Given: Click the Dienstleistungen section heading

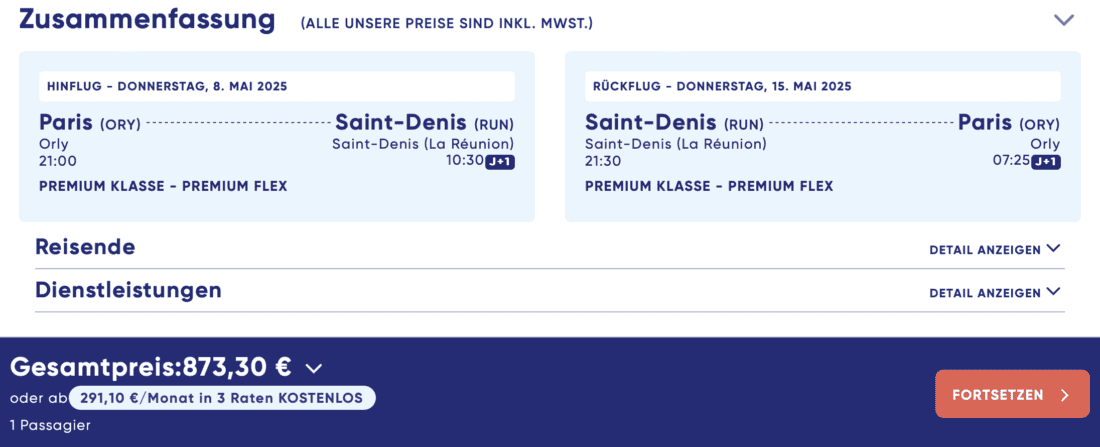Looking at the screenshot, I should click(x=128, y=290).
